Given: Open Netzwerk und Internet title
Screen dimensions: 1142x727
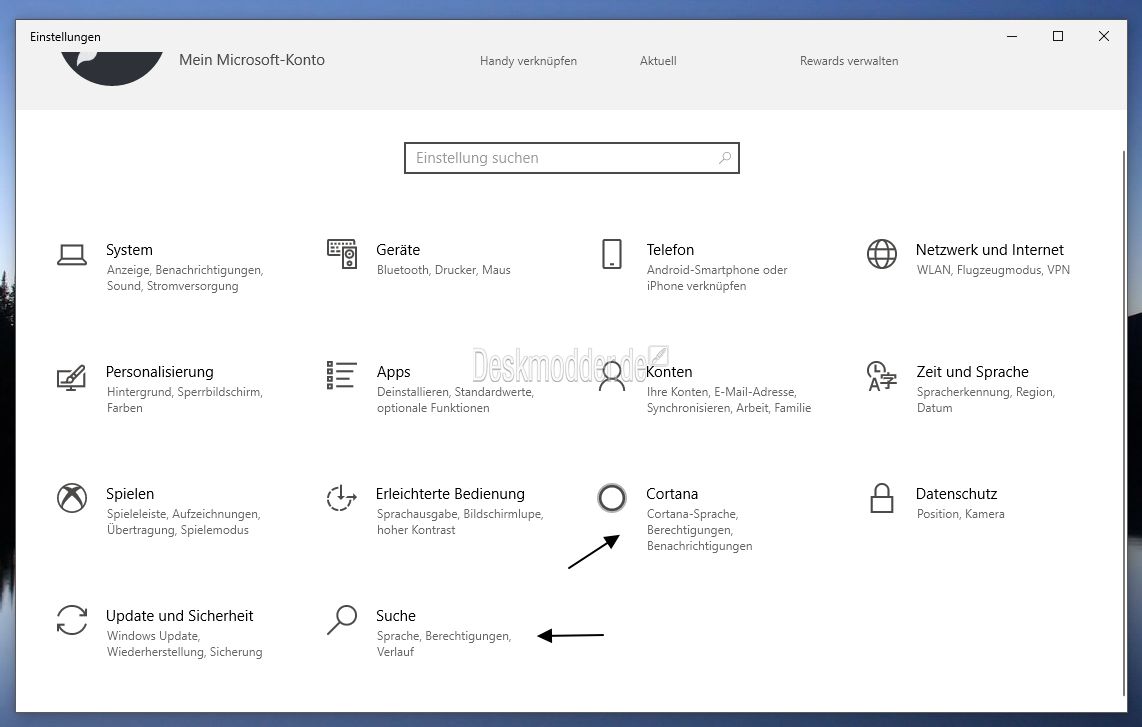Looking at the screenshot, I should pyautogui.click(x=990, y=250).
